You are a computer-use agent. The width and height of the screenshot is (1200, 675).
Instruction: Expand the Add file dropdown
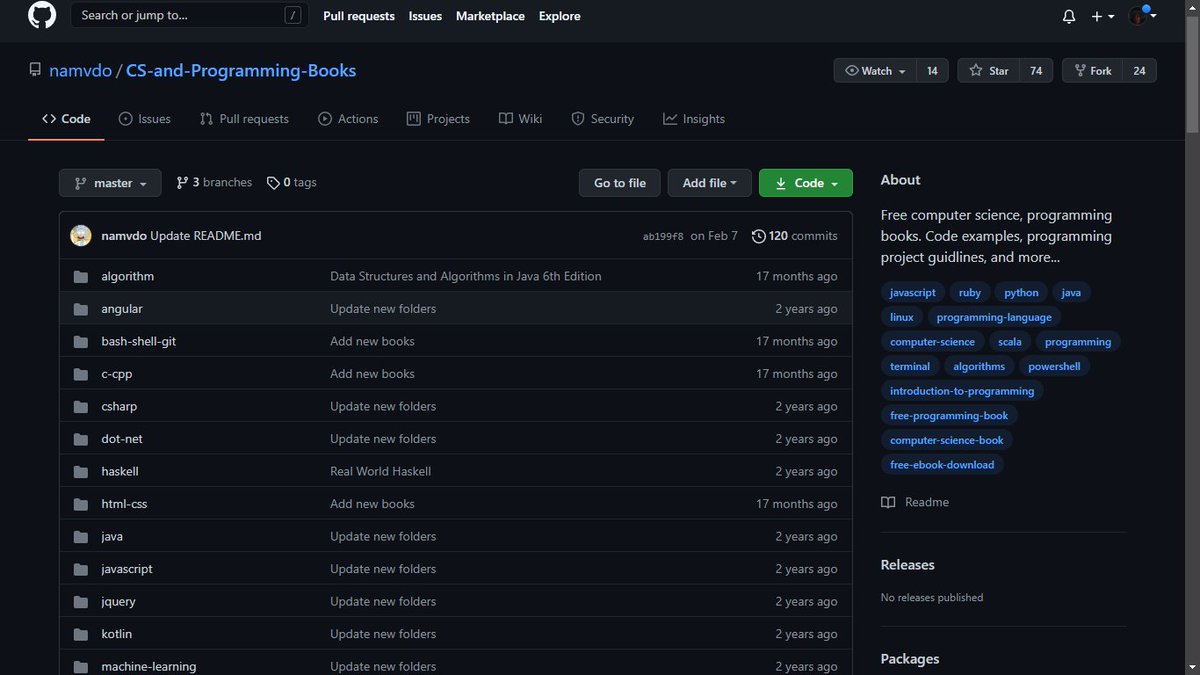pyautogui.click(x=709, y=183)
